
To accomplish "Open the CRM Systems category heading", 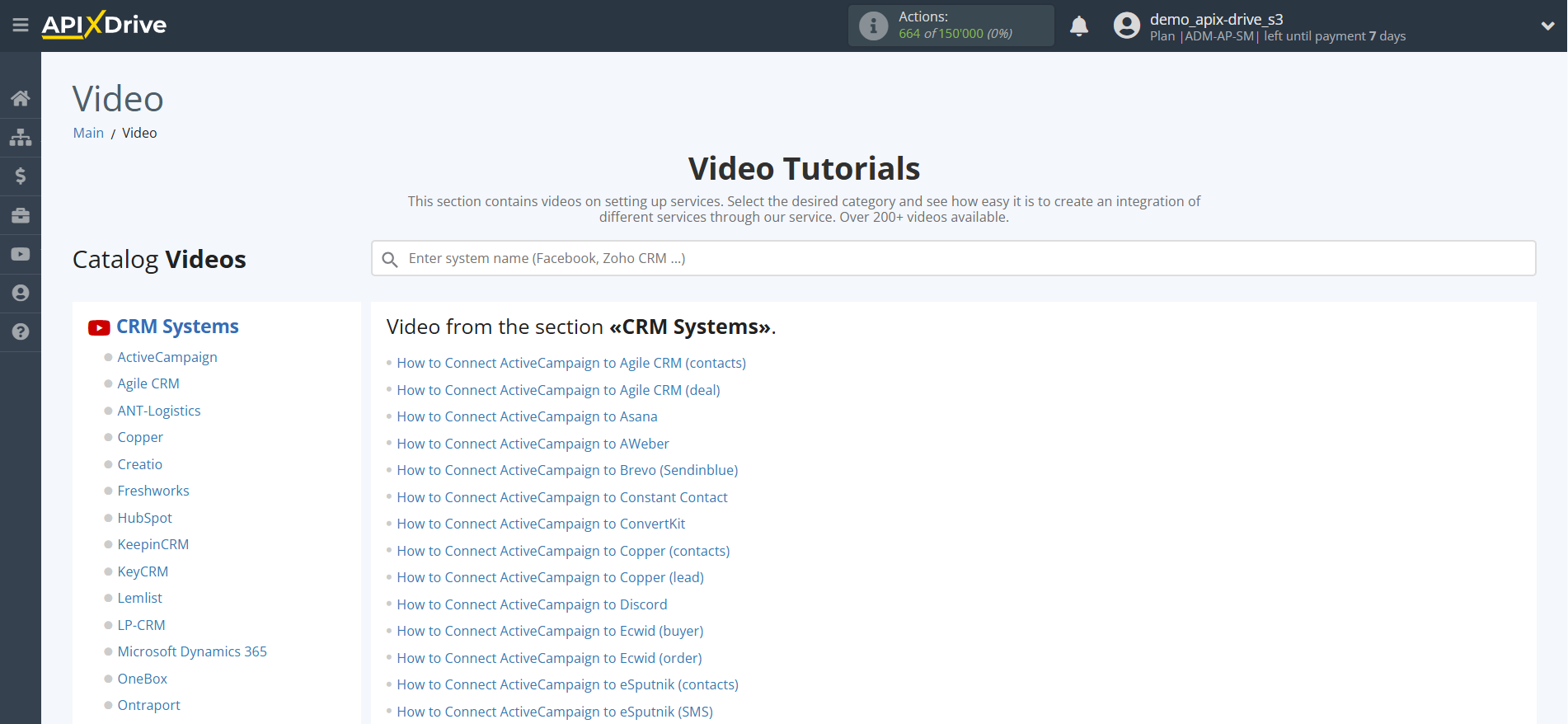I will [177, 327].
